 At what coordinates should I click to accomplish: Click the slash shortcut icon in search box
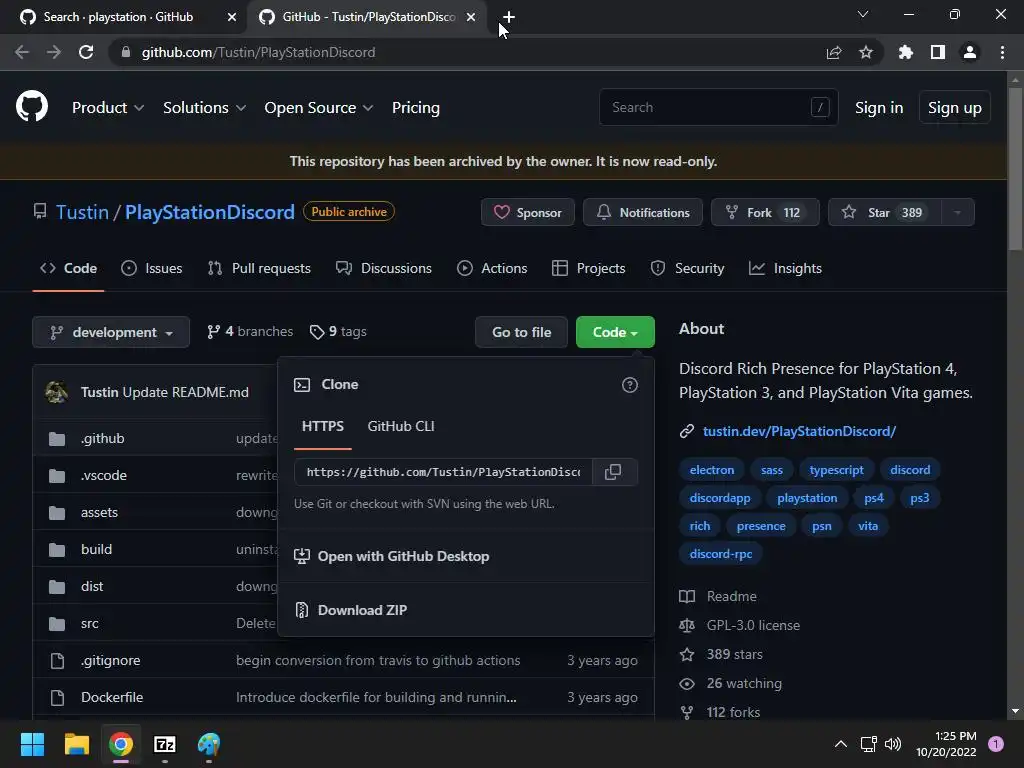point(820,107)
